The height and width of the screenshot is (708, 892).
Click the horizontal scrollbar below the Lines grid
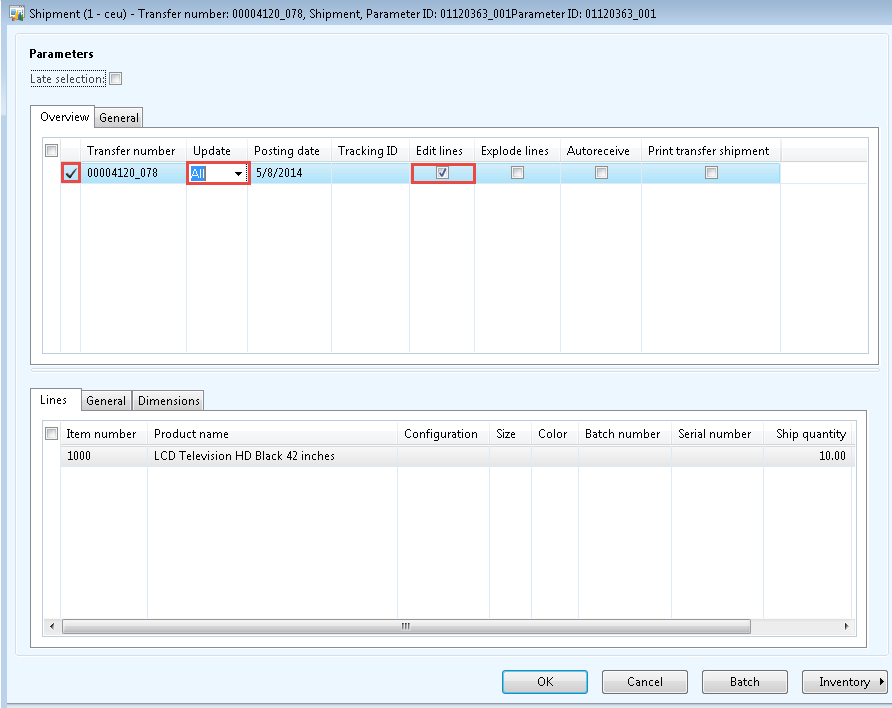pyautogui.click(x=405, y=626)
